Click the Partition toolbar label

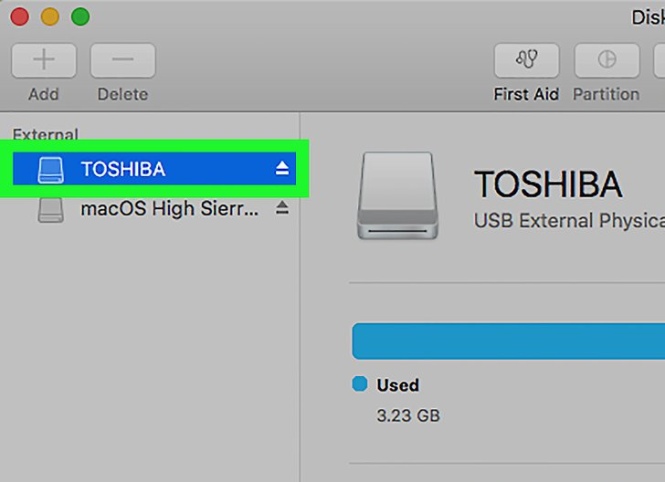point(606,94)
